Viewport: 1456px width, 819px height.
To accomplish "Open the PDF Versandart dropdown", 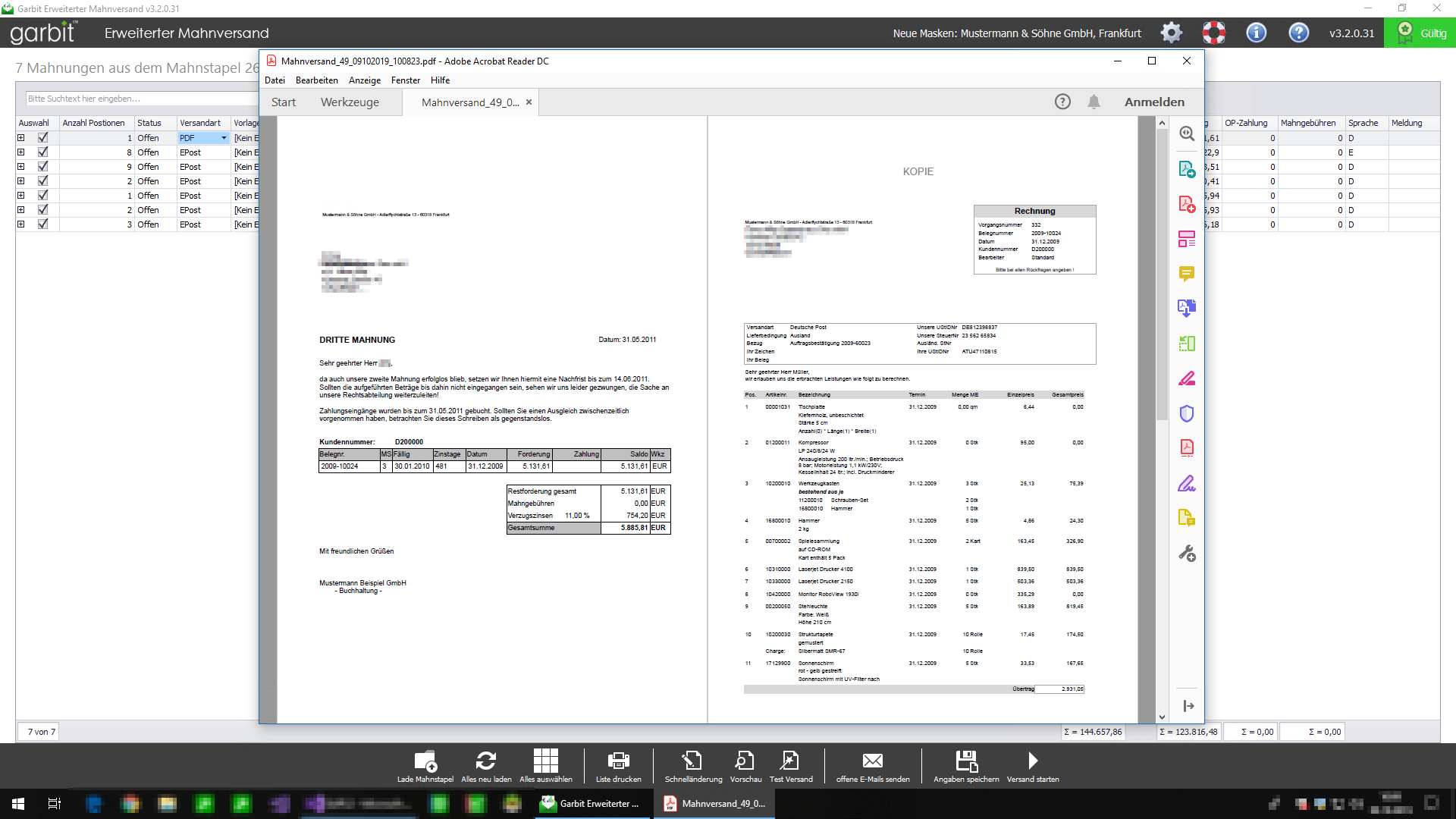I will pyautogui.click(x=224, y=138).
